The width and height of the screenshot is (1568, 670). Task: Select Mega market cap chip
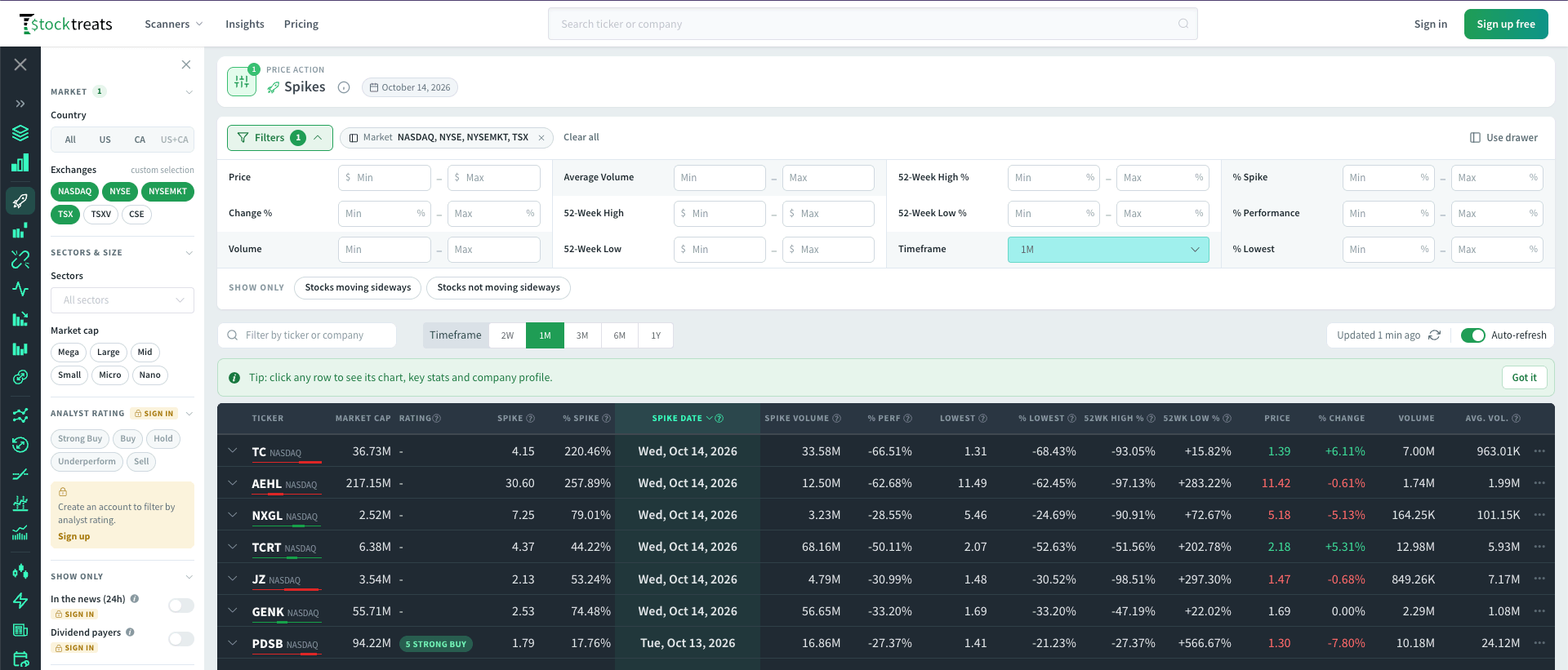[x=69, y=353]
